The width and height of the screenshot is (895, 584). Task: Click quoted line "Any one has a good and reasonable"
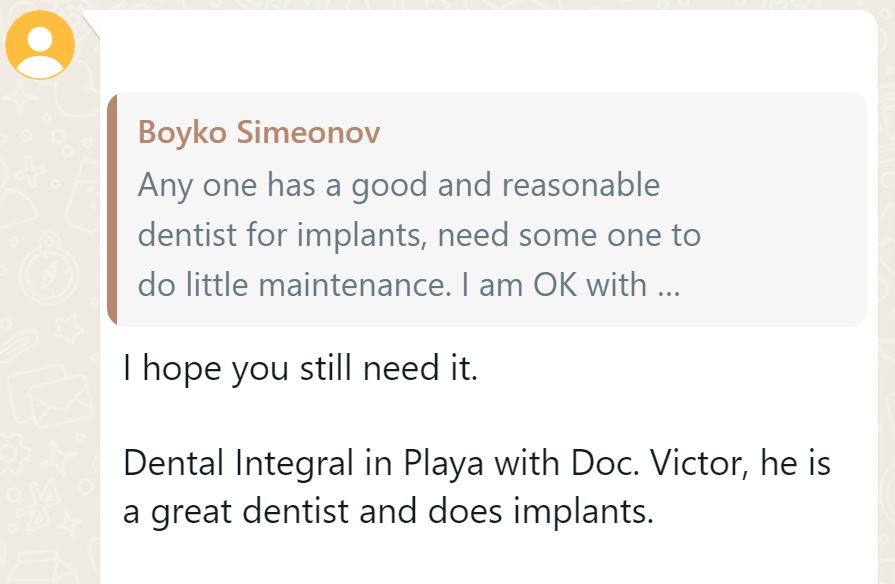[x=399, y=185]
